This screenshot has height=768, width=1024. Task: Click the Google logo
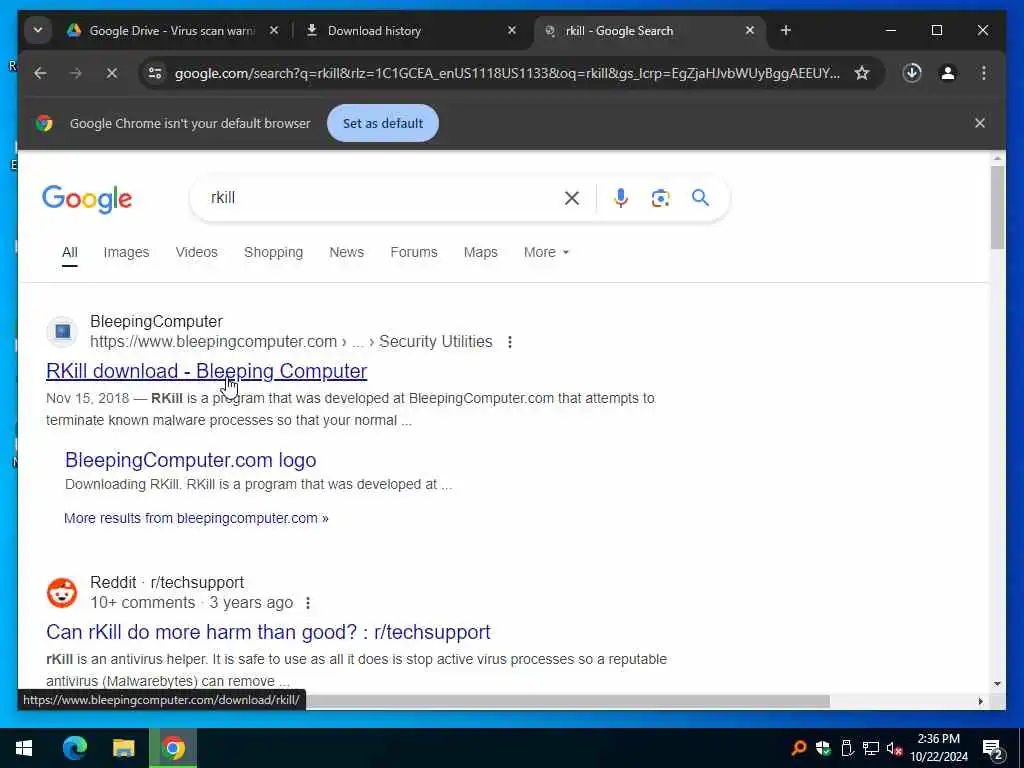point(87,199)
